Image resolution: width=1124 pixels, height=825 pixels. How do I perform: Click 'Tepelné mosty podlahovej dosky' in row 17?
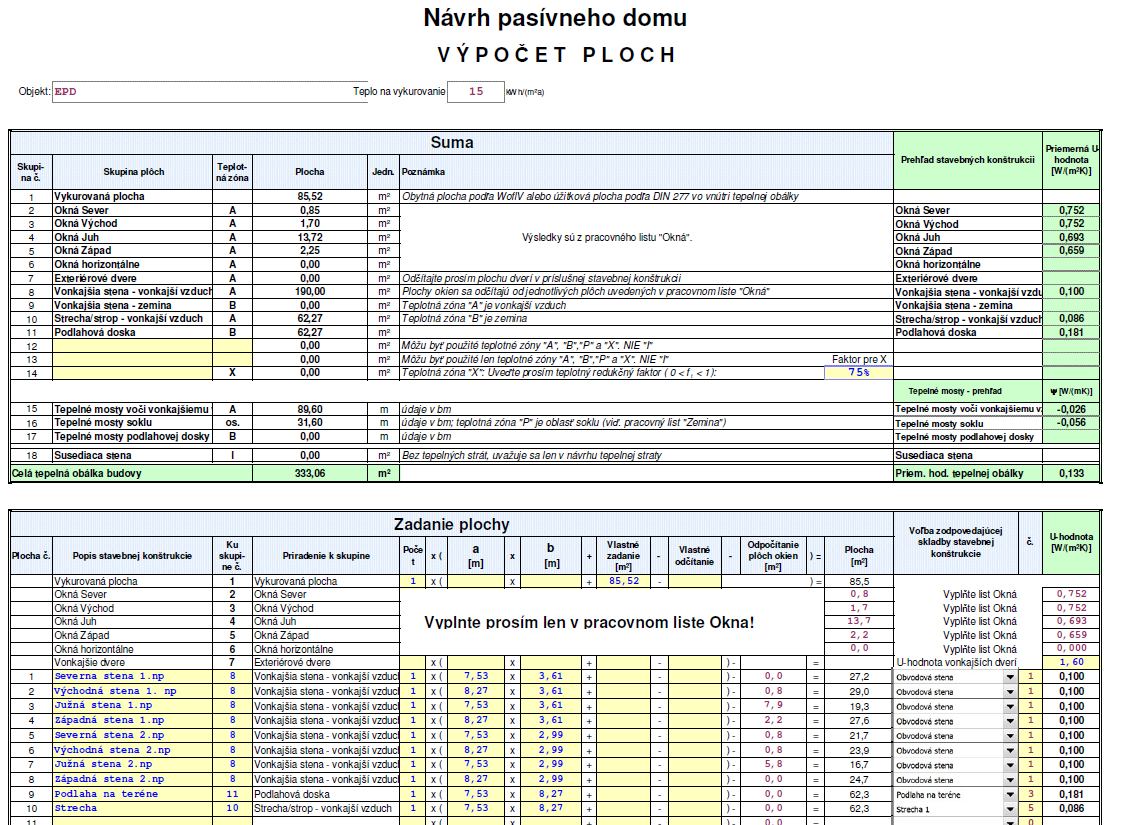(133, 437)
